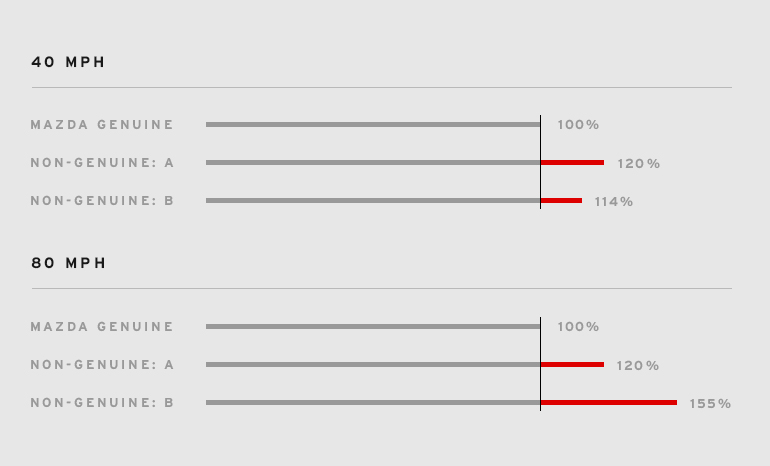Click the 100% value in the 40 MPH chart
Viewport: 770px width, 466px height.
click(578, 125)
